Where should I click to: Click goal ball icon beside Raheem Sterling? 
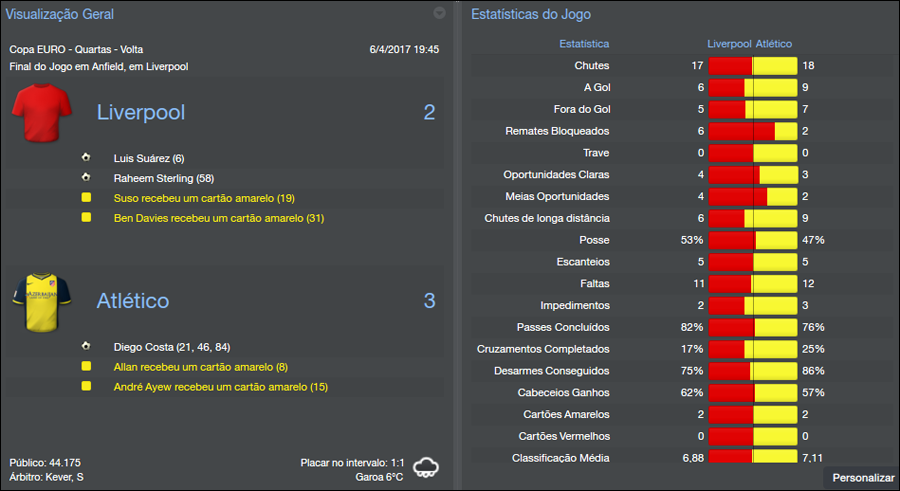click(x=86, y=178)
